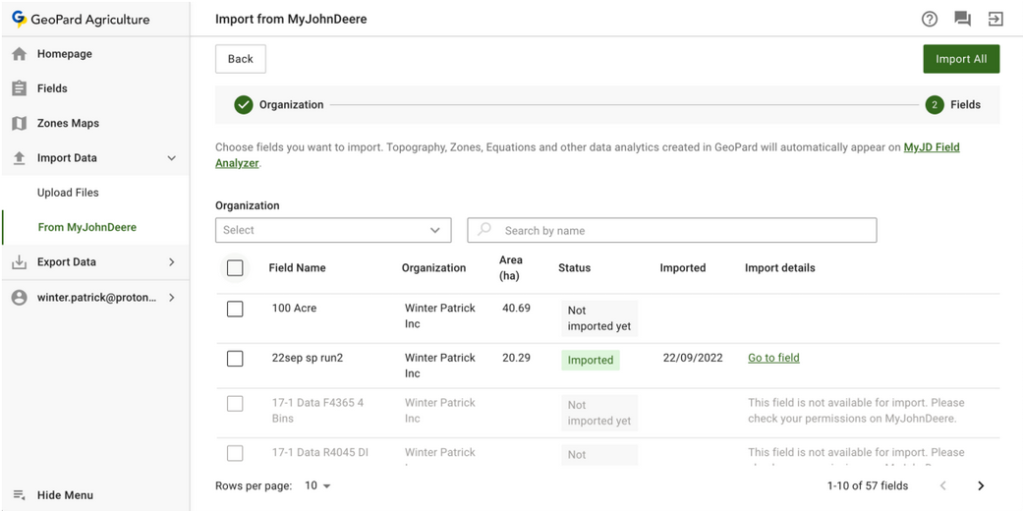This screenshot has width=1023, height=511.
Task: Check the 100 Acre field checkbox
Action: 235,309
